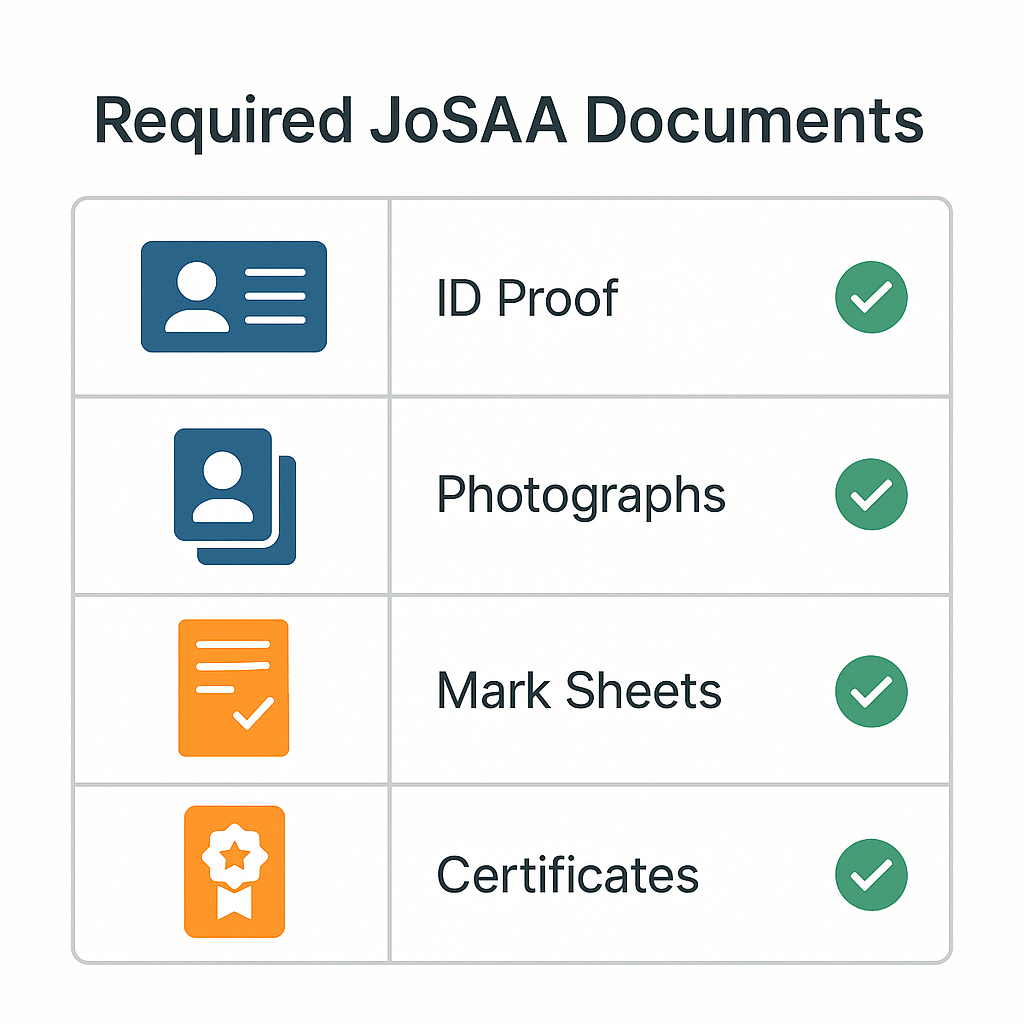Select the ID Proof label

(527, 298)
